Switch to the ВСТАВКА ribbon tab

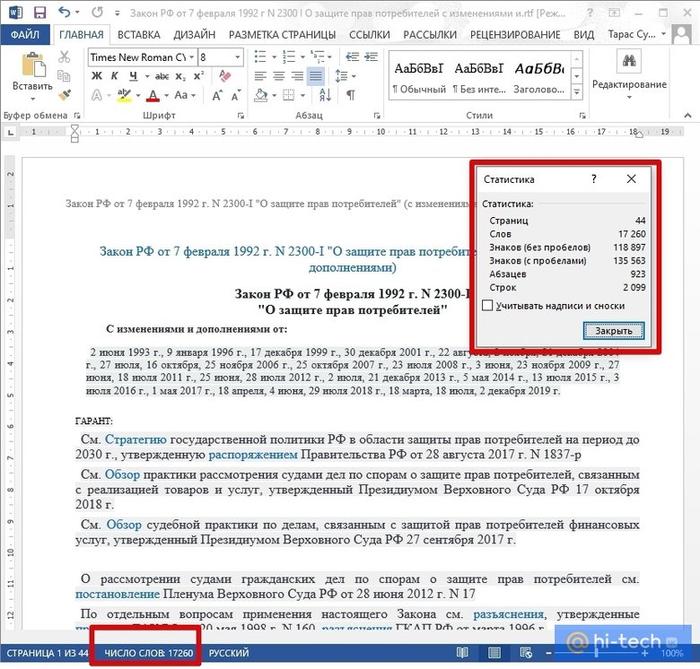click(x=138, y=34)
